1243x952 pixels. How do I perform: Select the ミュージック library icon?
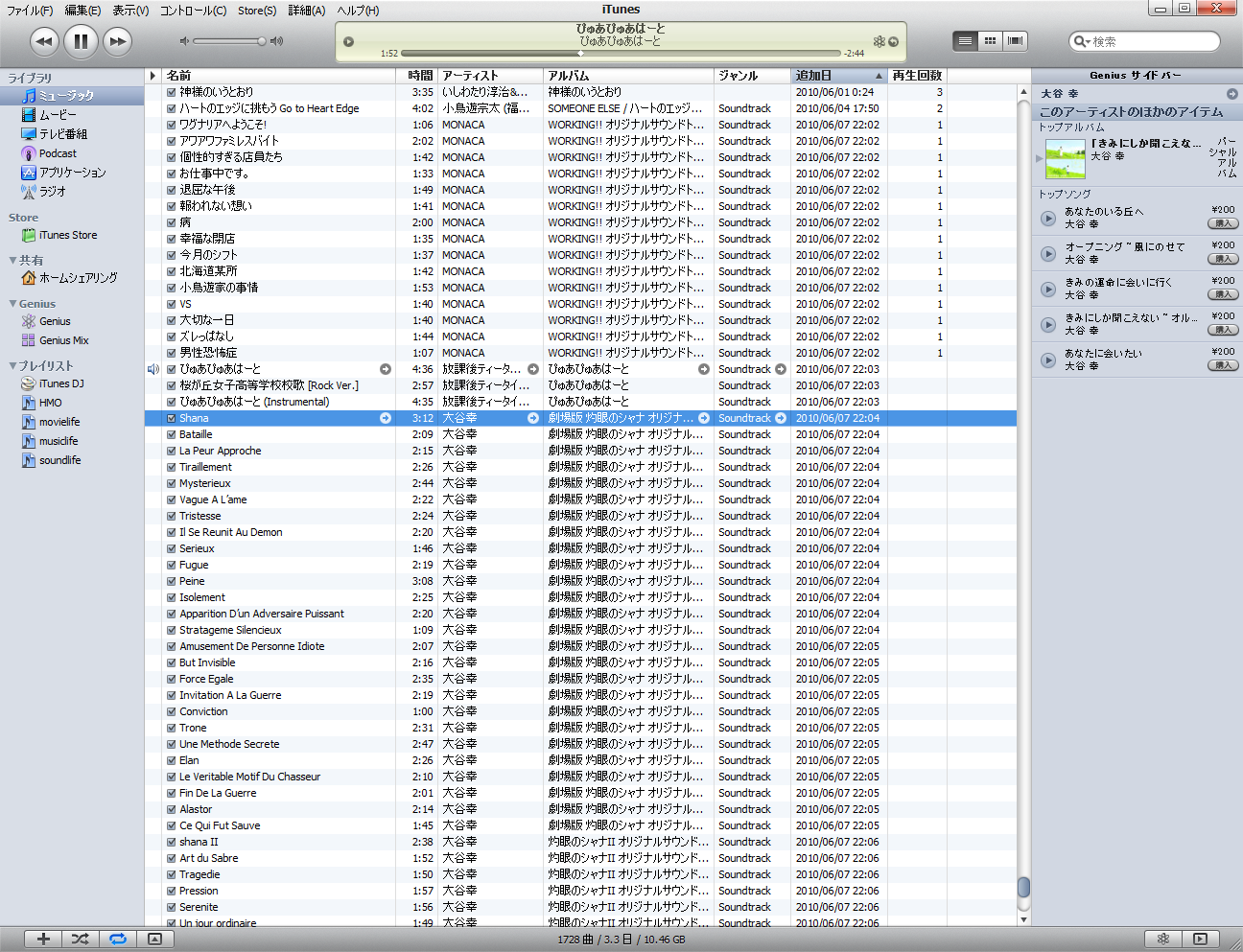(29, 96)
